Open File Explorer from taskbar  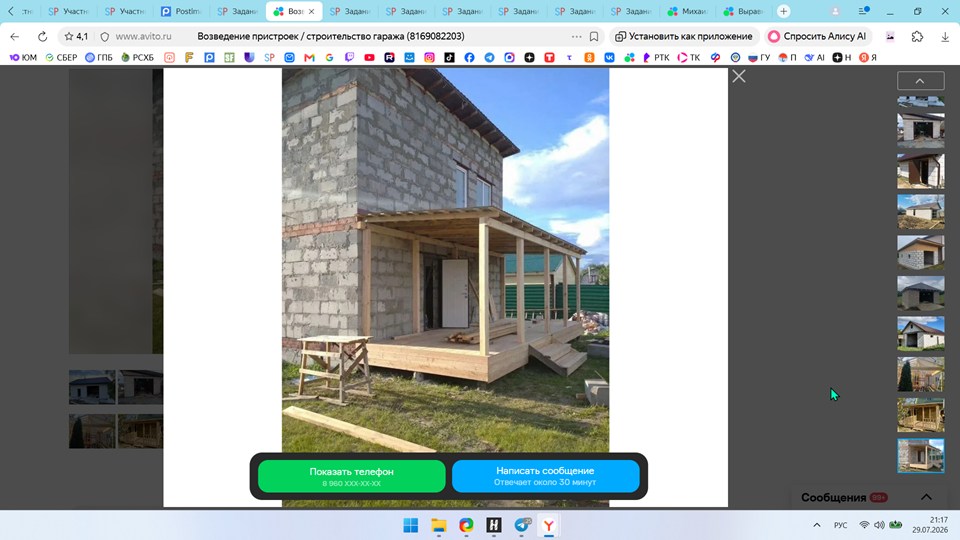[x=438, y=525]
